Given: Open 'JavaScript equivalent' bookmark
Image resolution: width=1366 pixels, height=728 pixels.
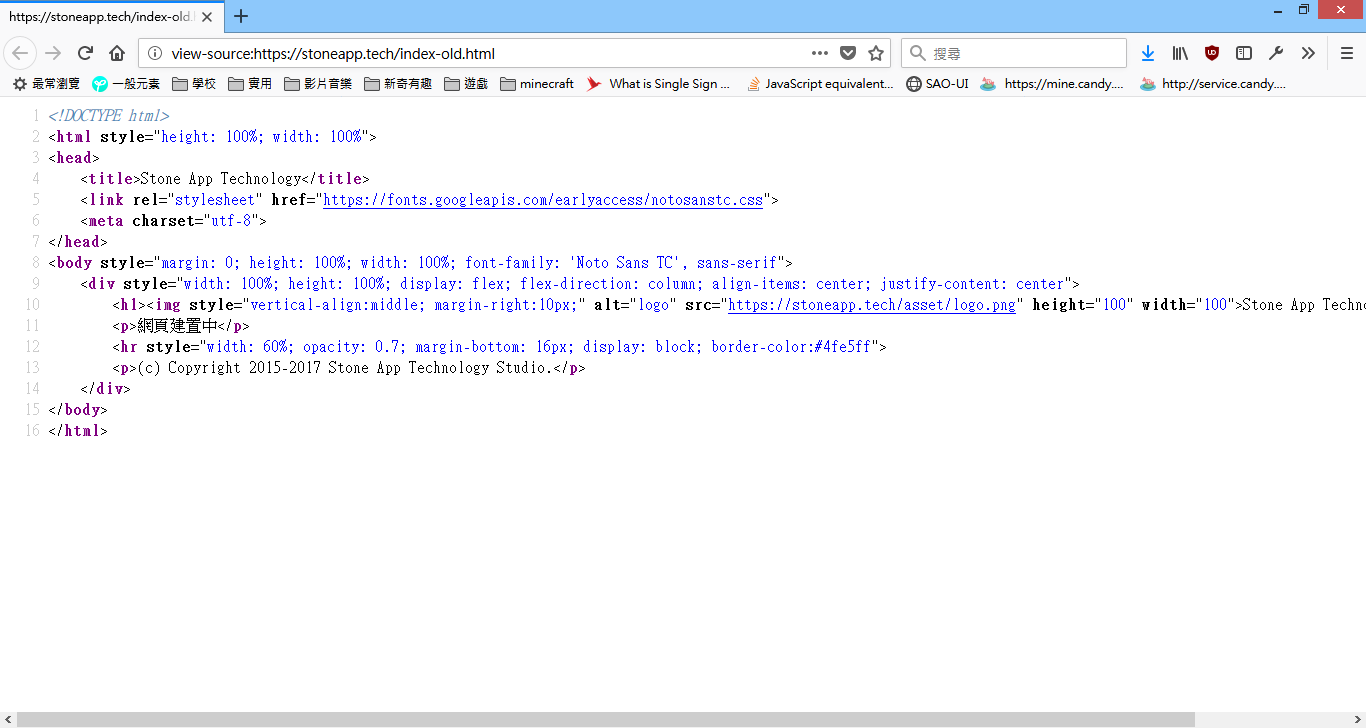Looking at the screenshot, I should coord(820,84).
